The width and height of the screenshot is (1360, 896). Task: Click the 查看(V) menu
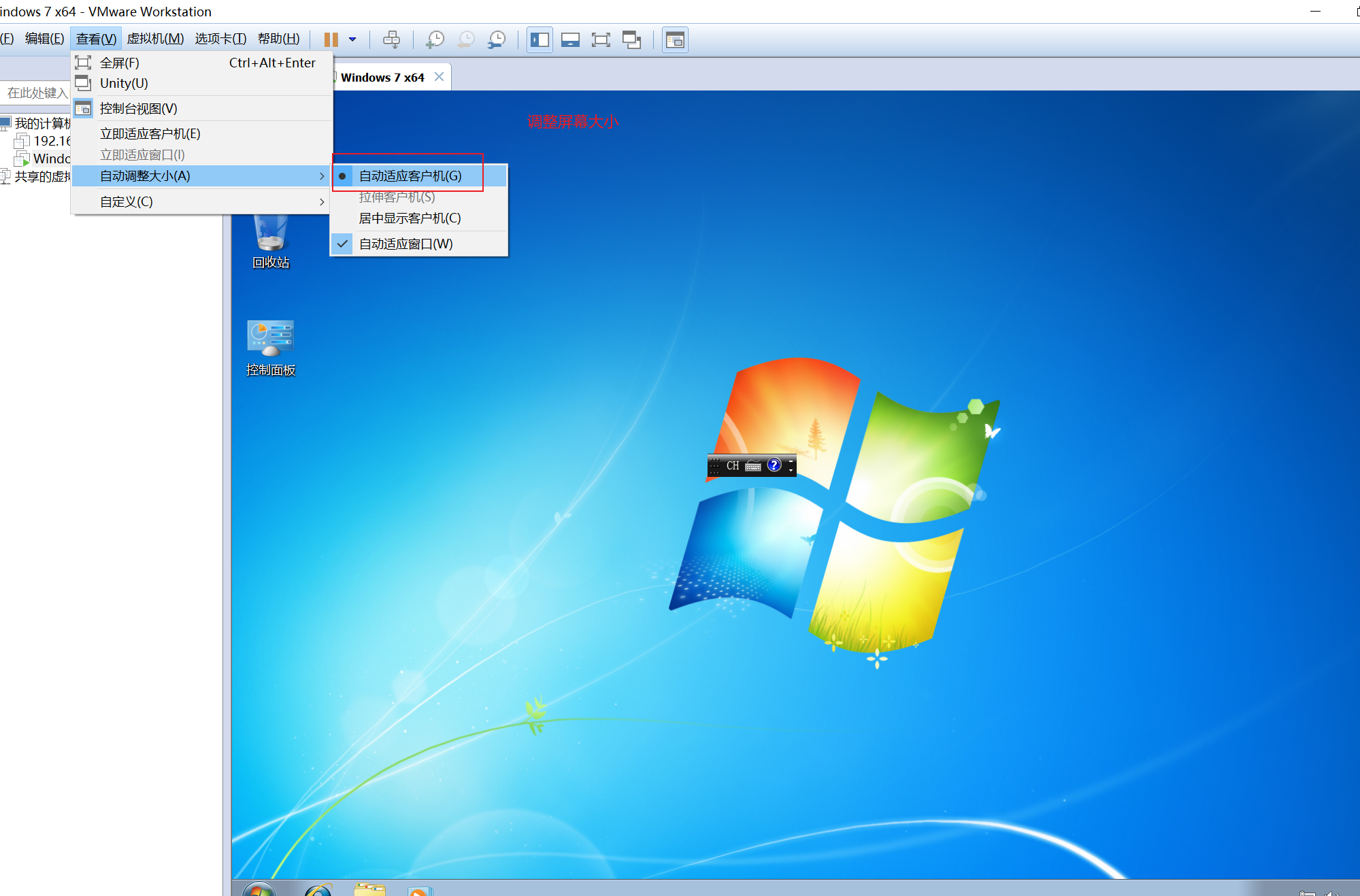click(96, 39)
